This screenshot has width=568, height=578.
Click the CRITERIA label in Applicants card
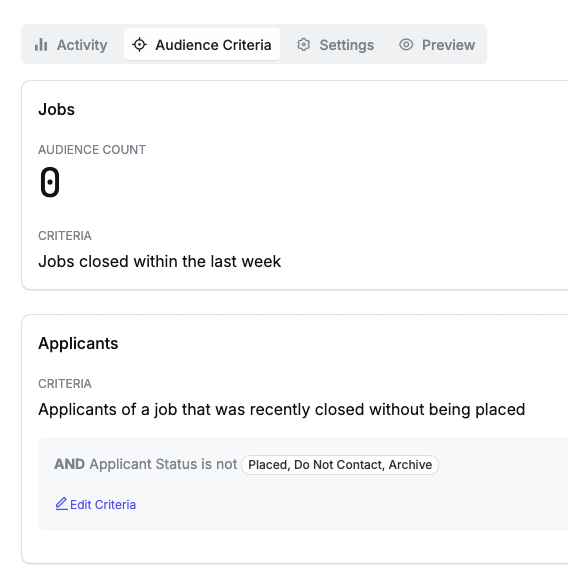[x=65, y=384]
